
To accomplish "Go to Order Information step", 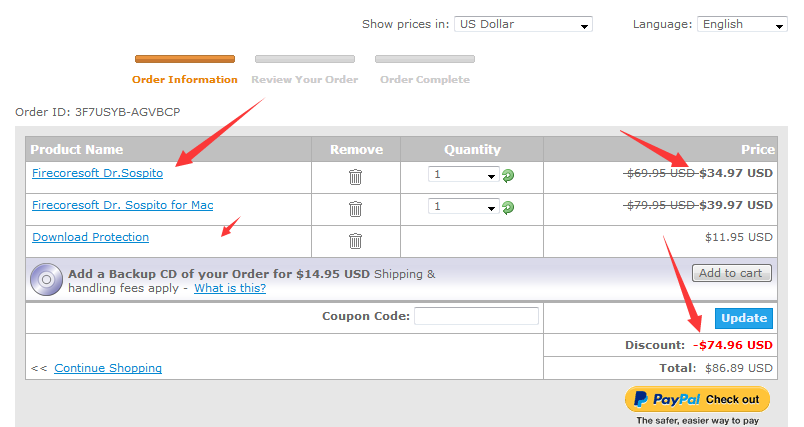I will tap(185, 79).
